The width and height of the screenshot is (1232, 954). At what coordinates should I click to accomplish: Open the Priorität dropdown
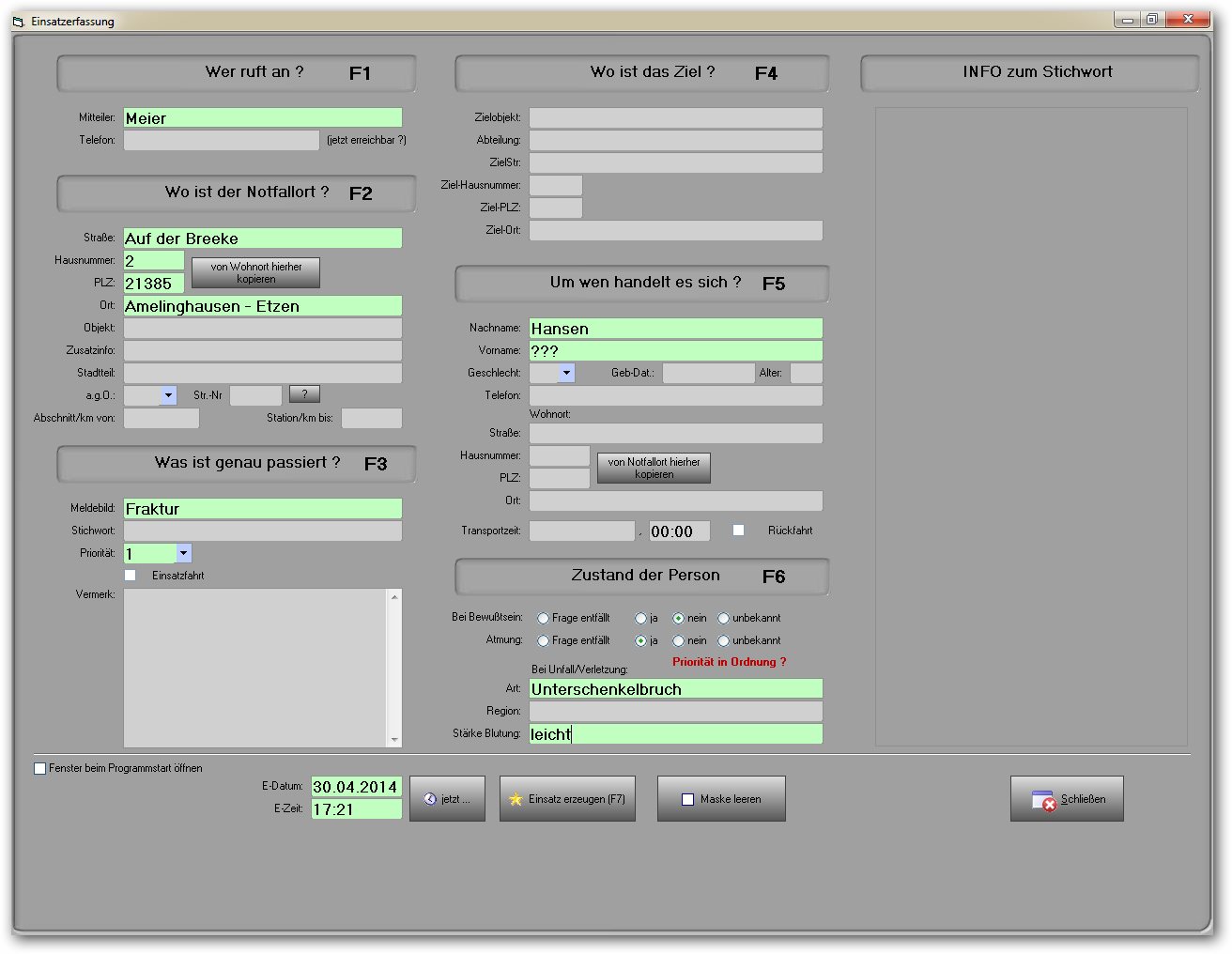coord(183,553)
